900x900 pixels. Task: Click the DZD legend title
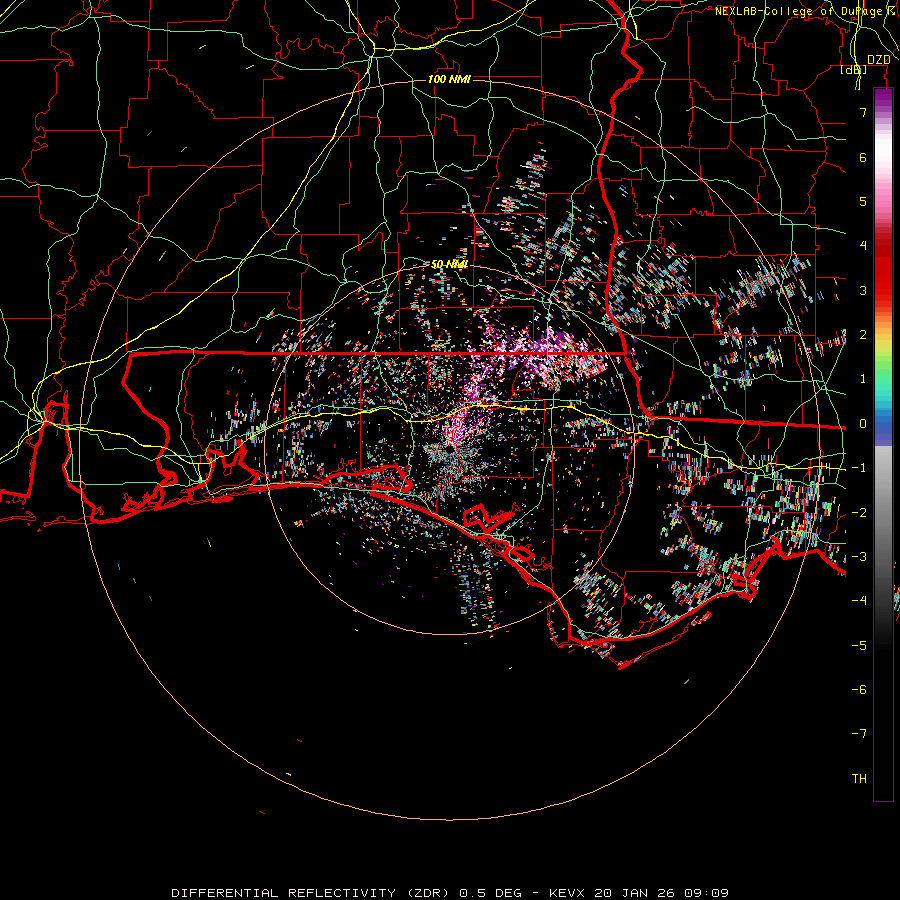(878, 60)
